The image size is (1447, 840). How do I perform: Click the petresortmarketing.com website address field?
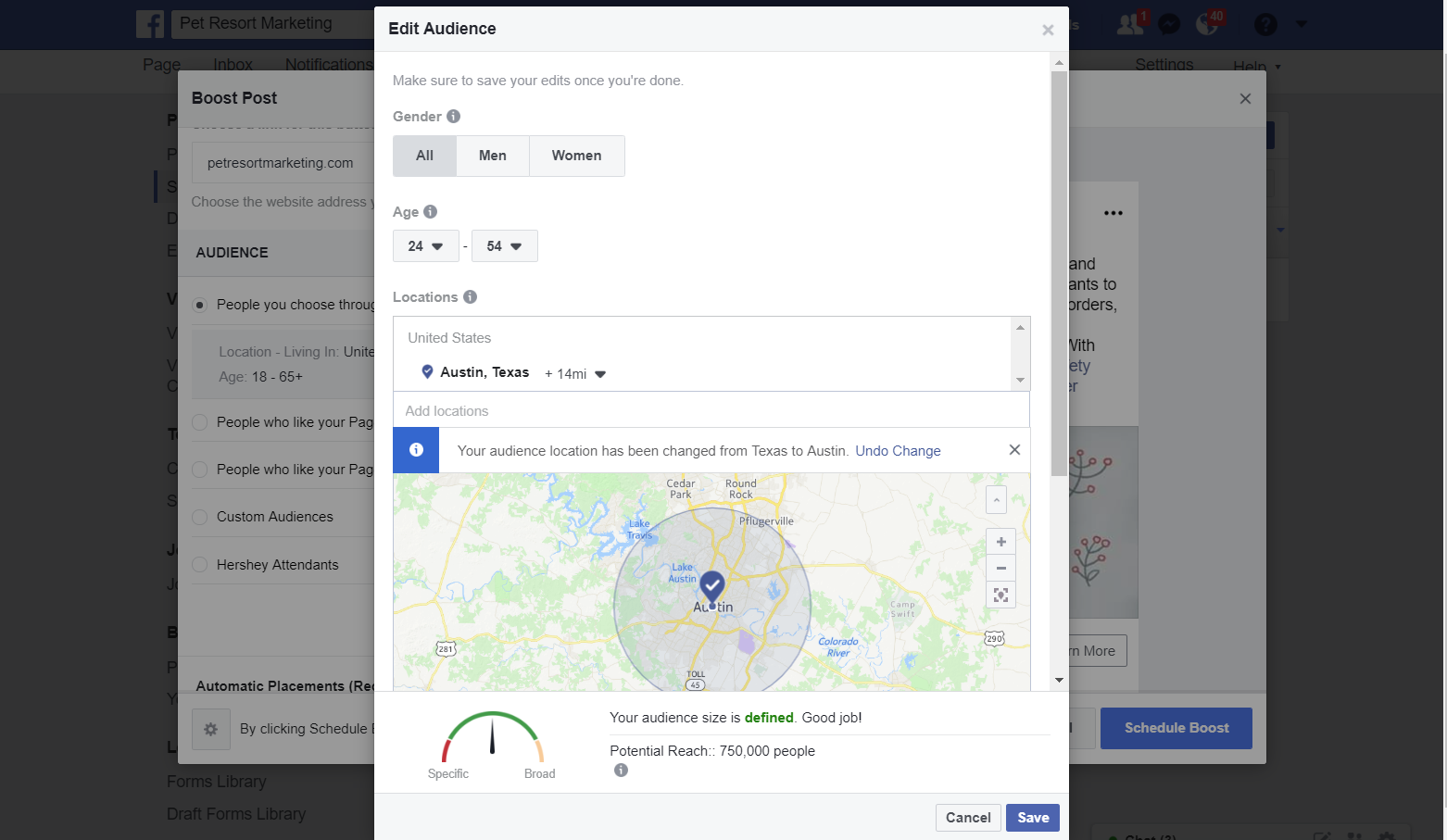[283, 163]
